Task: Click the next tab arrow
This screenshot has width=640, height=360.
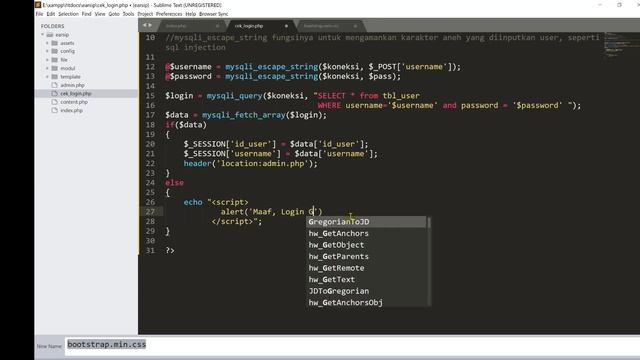Action: pyautogui.click(x=150, y=25)
